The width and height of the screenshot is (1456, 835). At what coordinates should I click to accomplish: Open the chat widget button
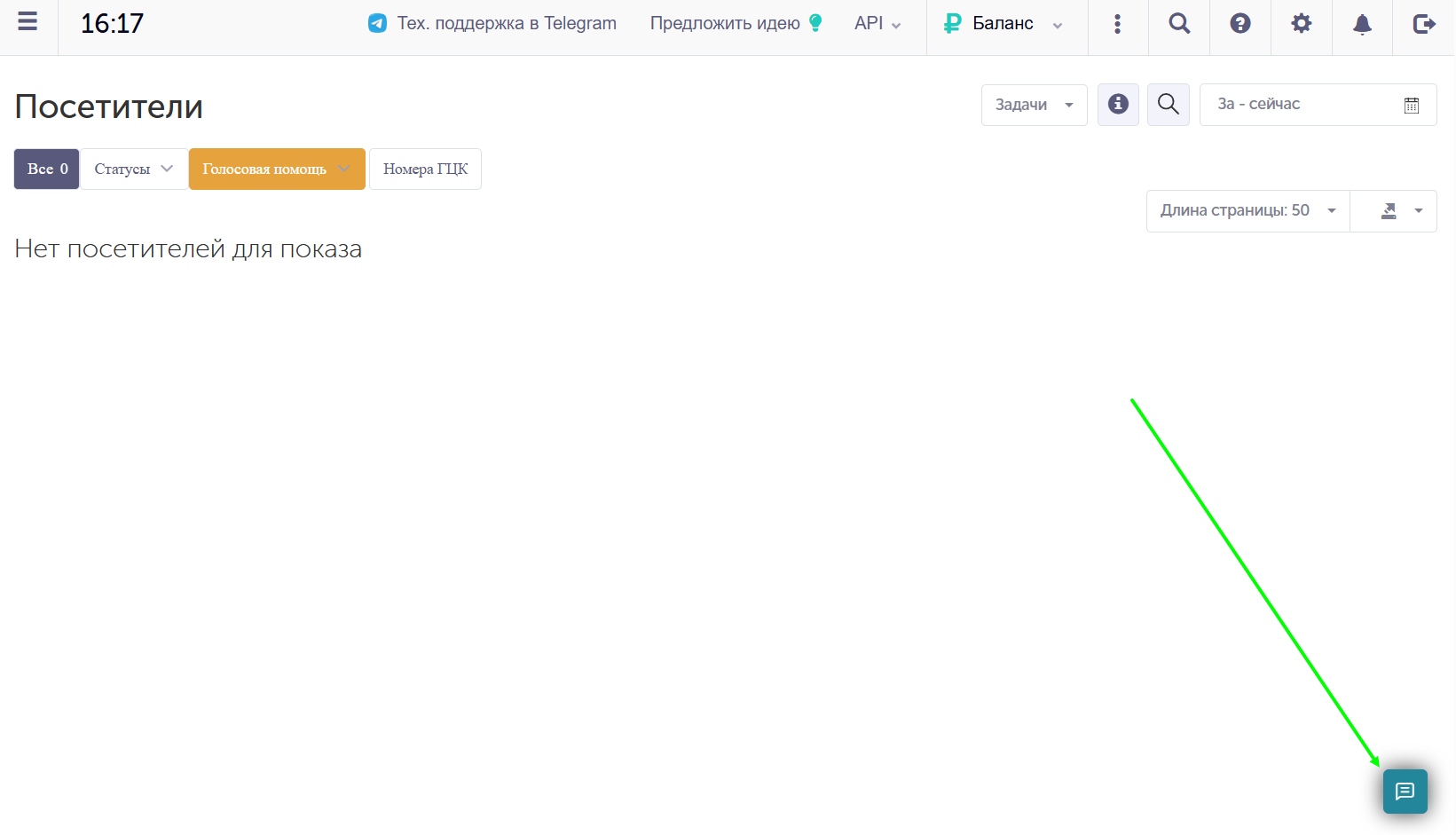[x=1405, y=792]
